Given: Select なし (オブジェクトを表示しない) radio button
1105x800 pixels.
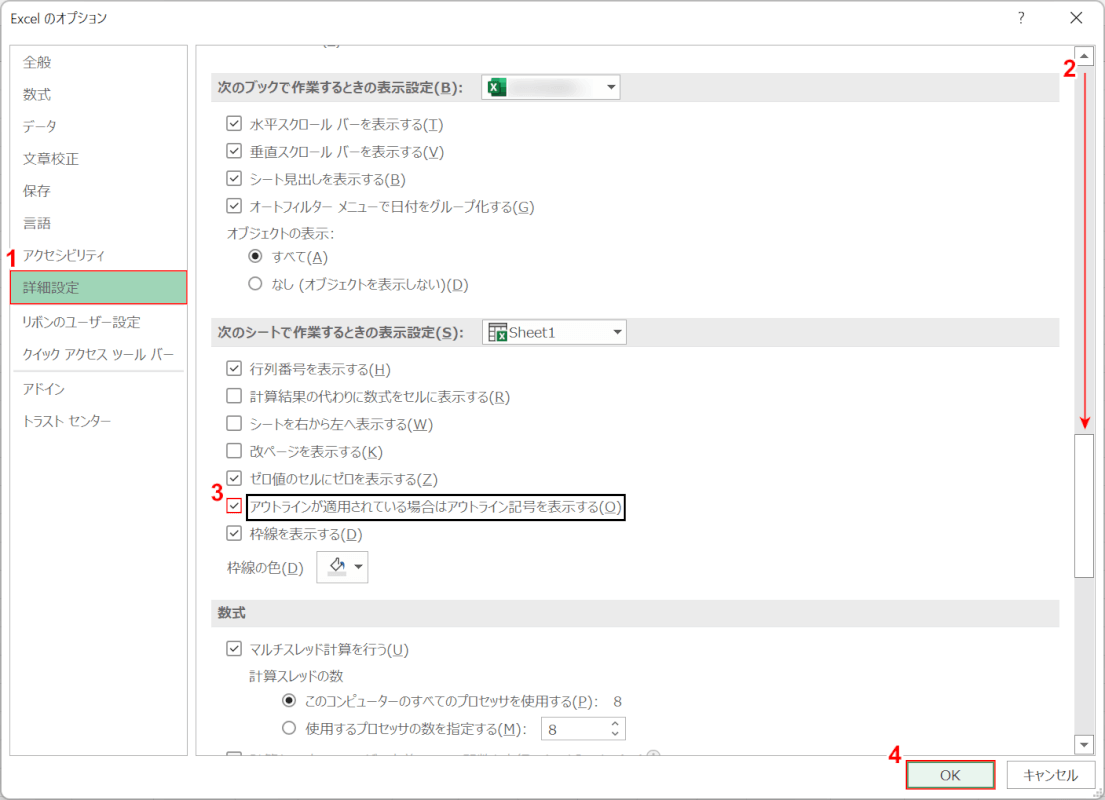Looking at the screenshot, I should 256,285.
